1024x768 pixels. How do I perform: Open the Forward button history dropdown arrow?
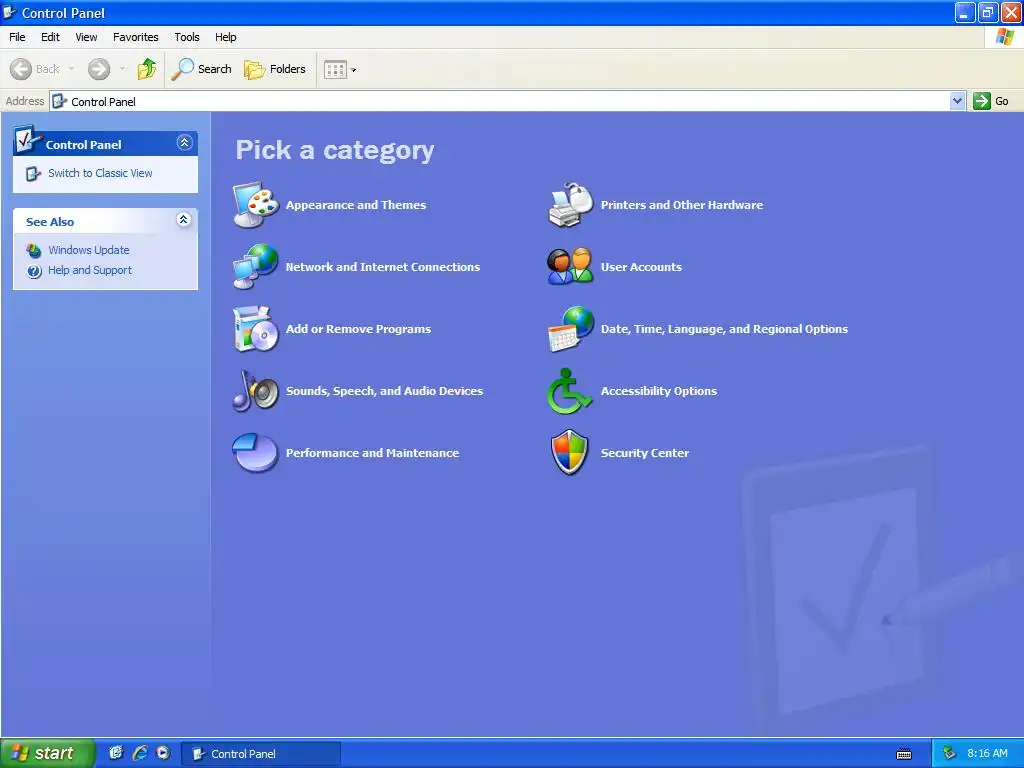pos(123,69)
